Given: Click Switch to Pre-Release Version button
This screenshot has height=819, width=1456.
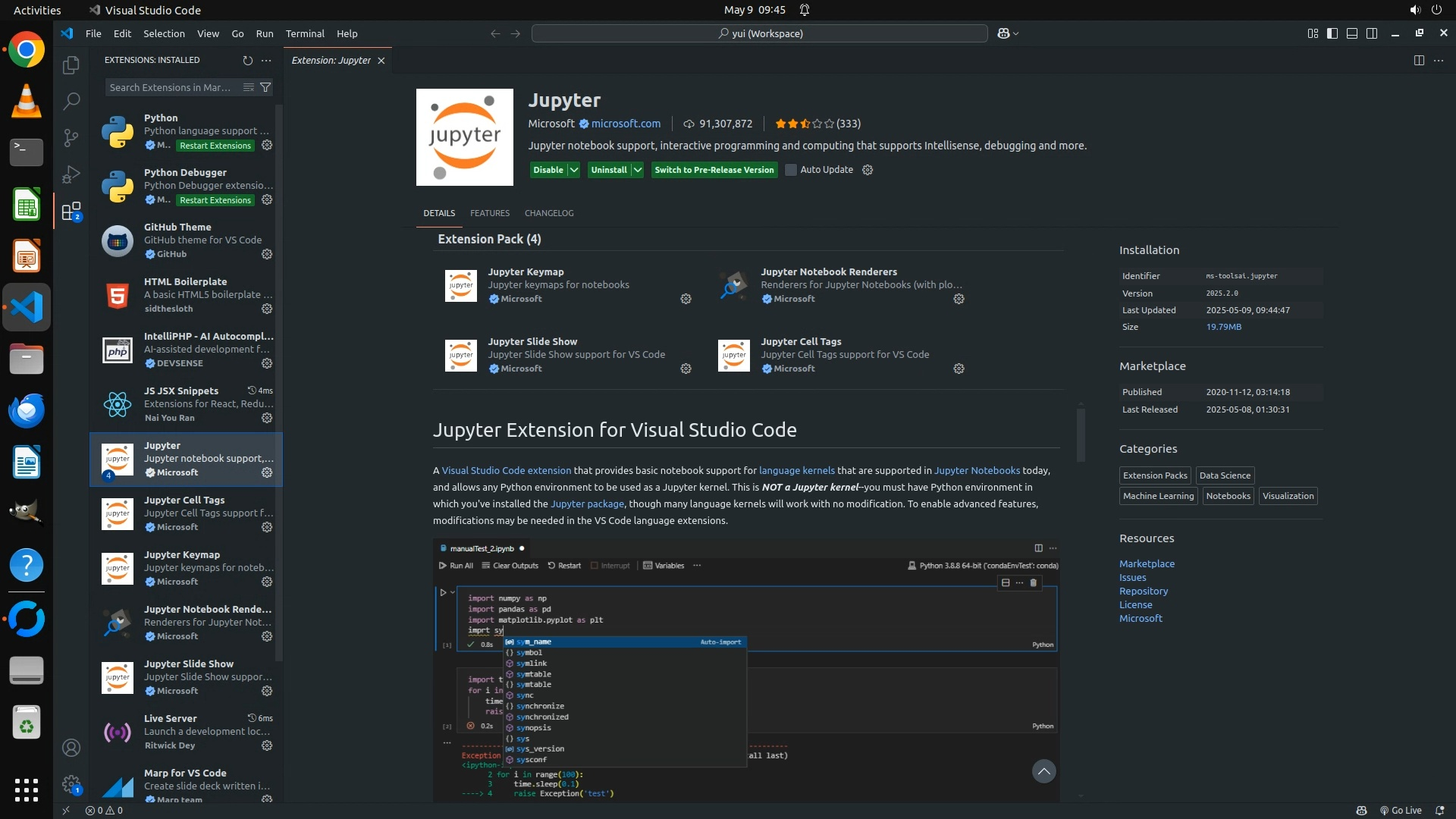Looking at the screenshot, I should [x=714, y=170].
